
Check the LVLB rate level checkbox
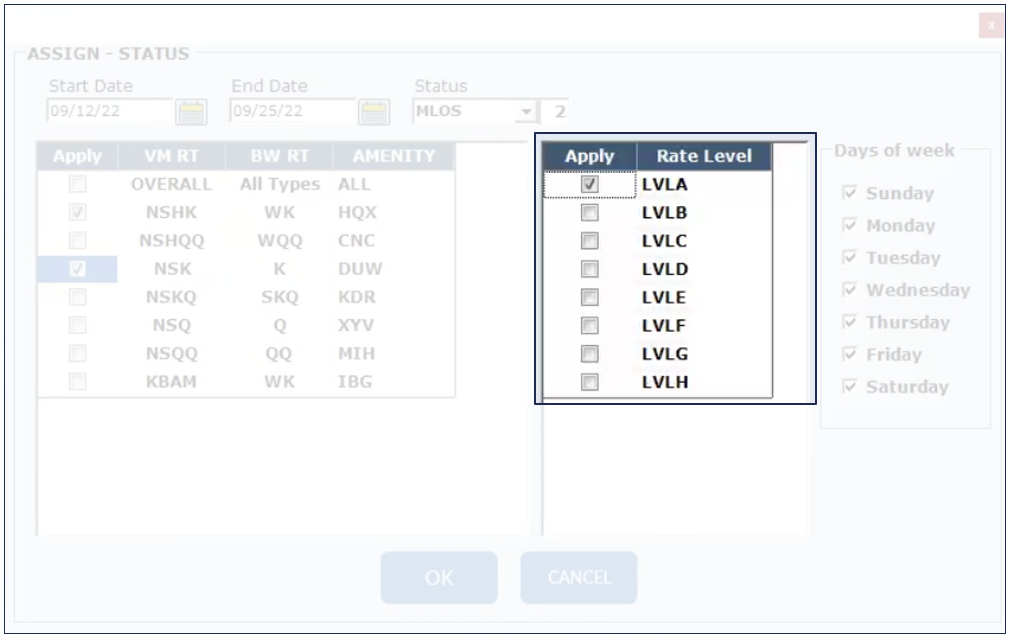pyautogui.click(x=590, y=213)
